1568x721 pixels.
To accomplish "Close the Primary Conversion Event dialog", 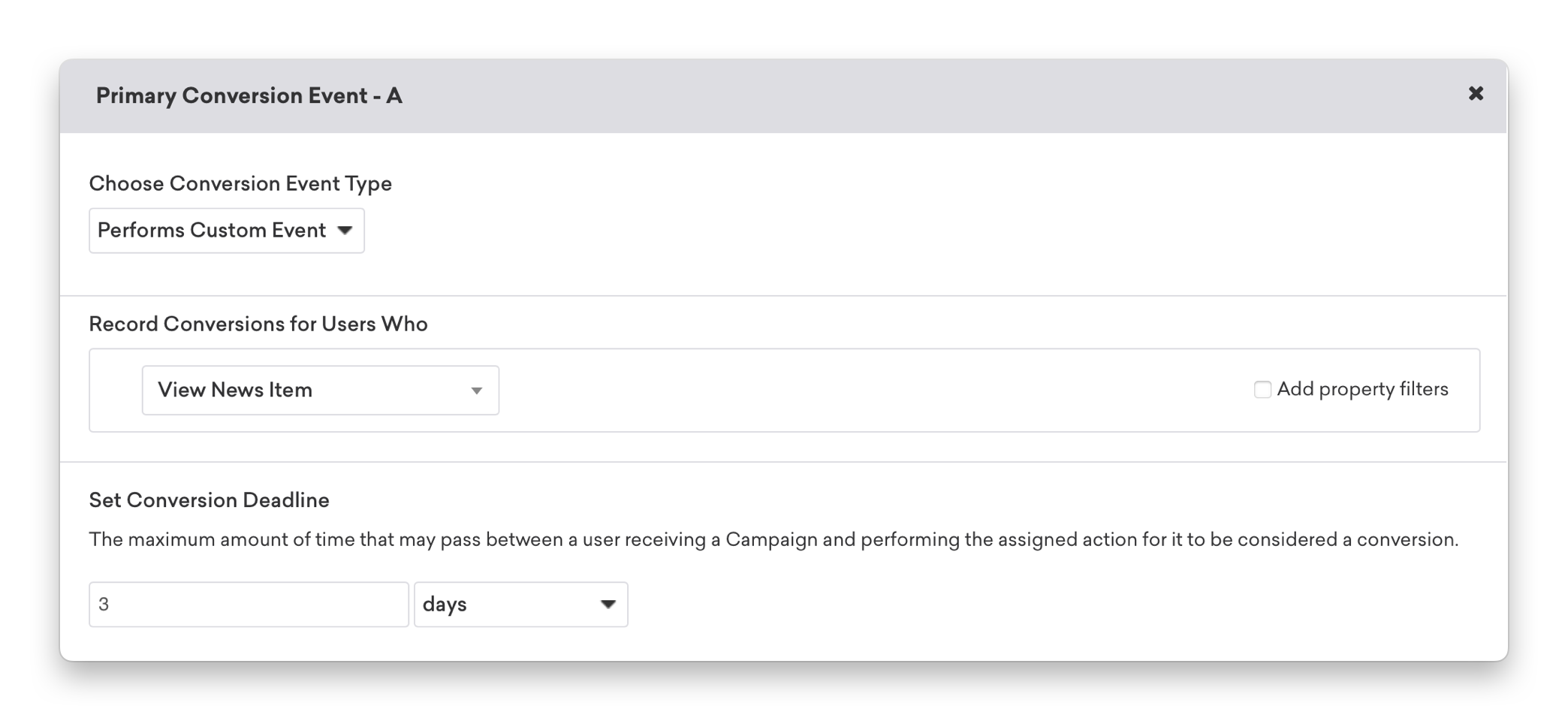I will [1476, 94].
